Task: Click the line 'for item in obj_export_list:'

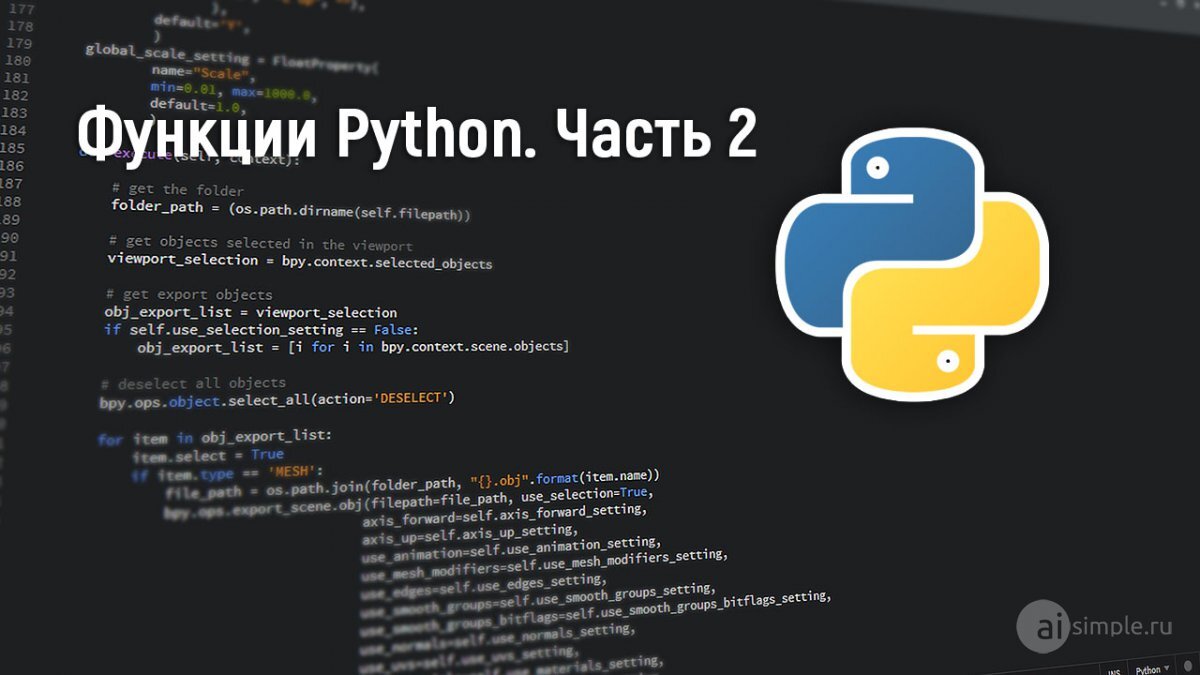Action: [215, 438]
